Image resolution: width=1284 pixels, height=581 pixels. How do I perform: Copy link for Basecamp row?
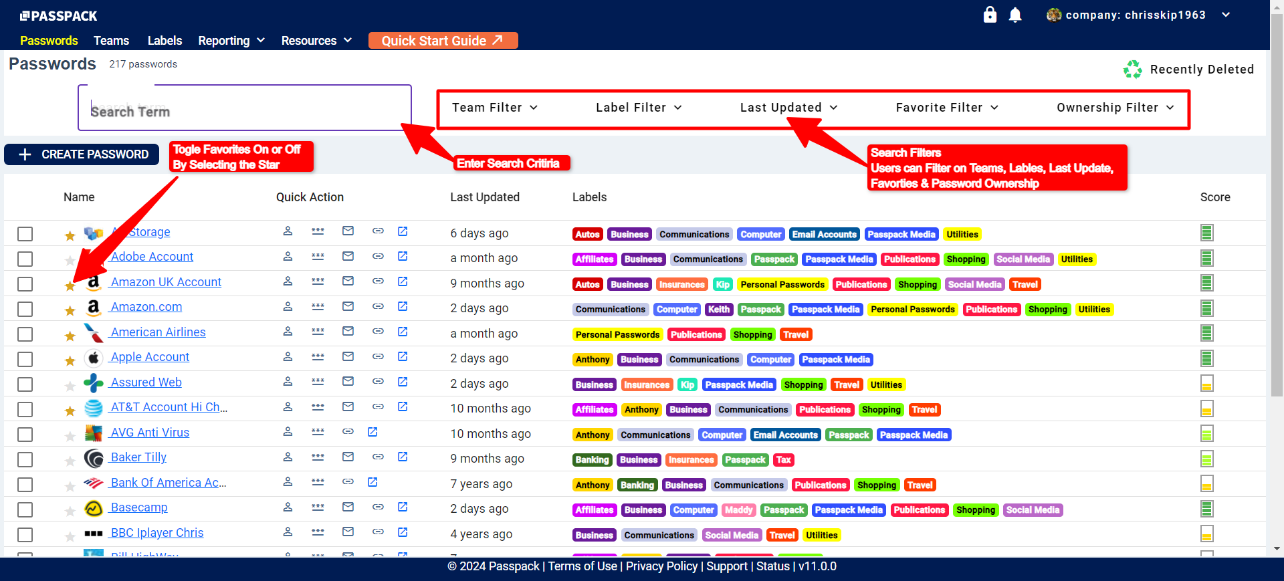(x=378, y=506)
